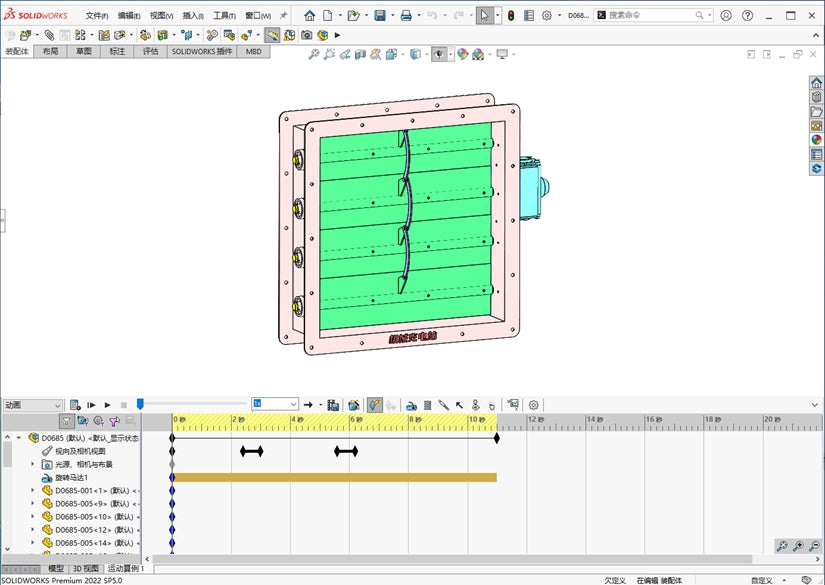
Task: Open the Help question mark icon
Action: point(747,16)
